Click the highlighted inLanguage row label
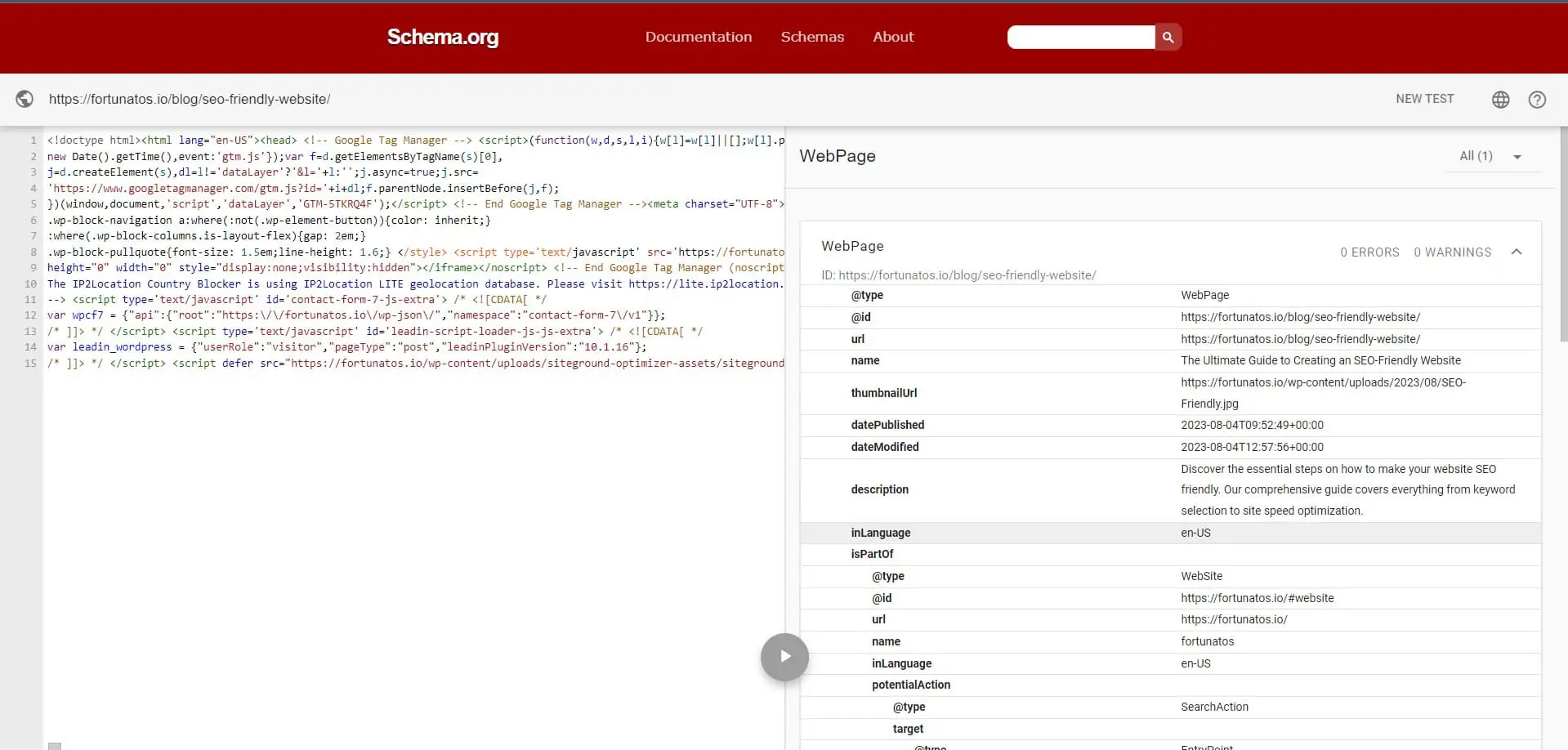1568x750 pixels. pyautogui.click(x=880, y=533)
